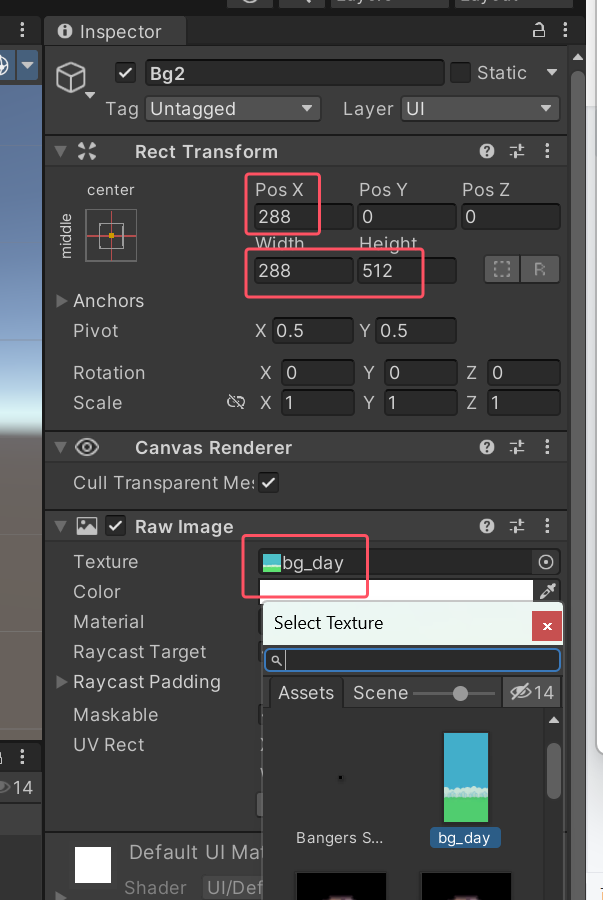Image resolution: width=603 pixels, height=900 pixels.
Task: Select the Assets tab in texture picker
Action: 305,693
